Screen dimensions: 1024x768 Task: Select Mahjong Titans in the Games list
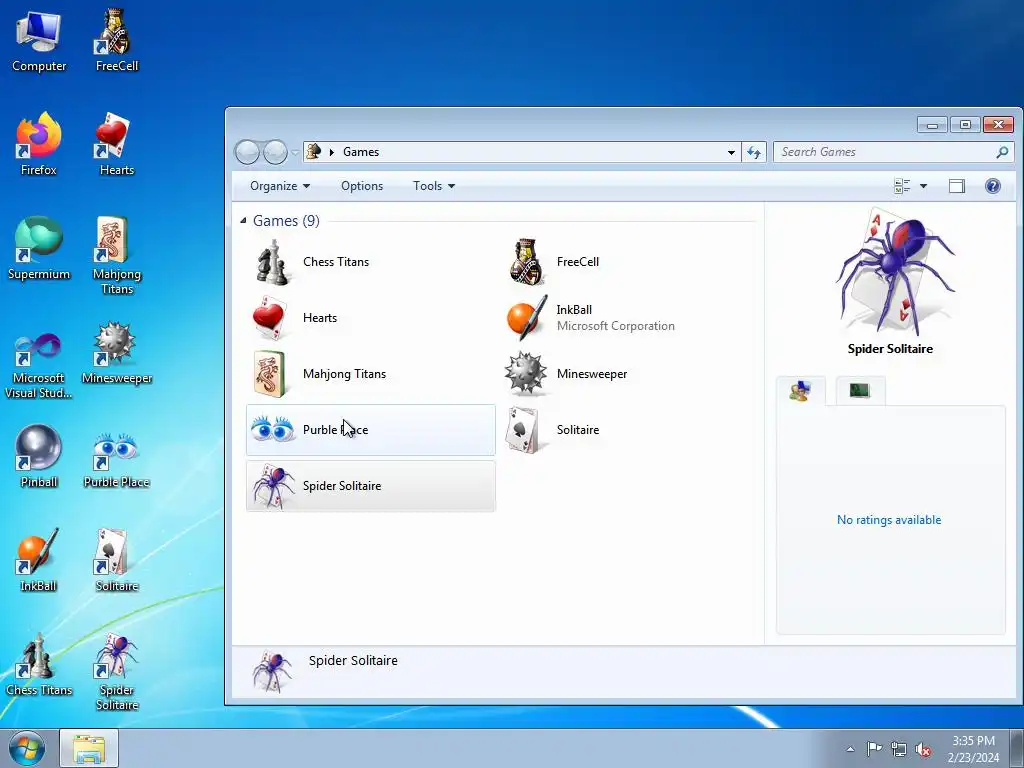tap(370, 374)
